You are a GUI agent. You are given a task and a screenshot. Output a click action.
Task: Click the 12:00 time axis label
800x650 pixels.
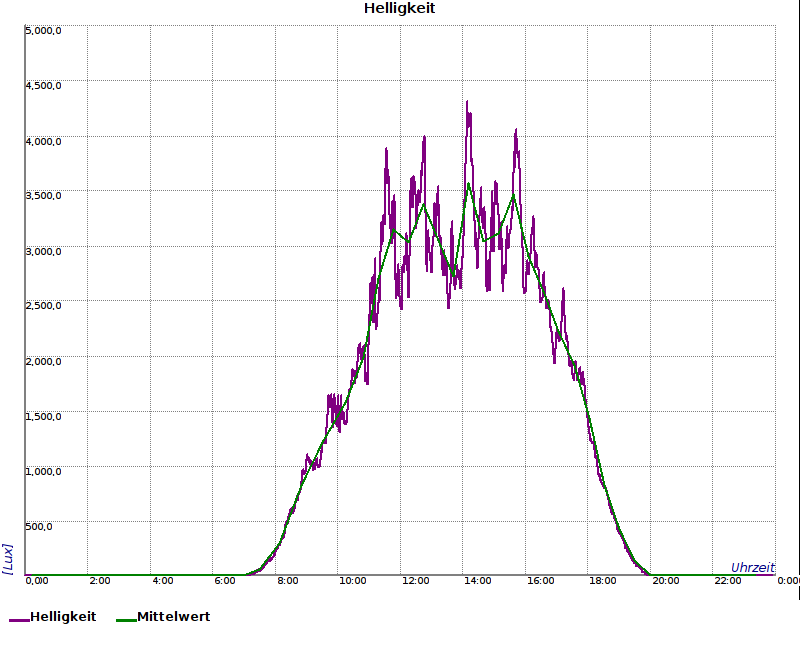(x=416, y=581)
